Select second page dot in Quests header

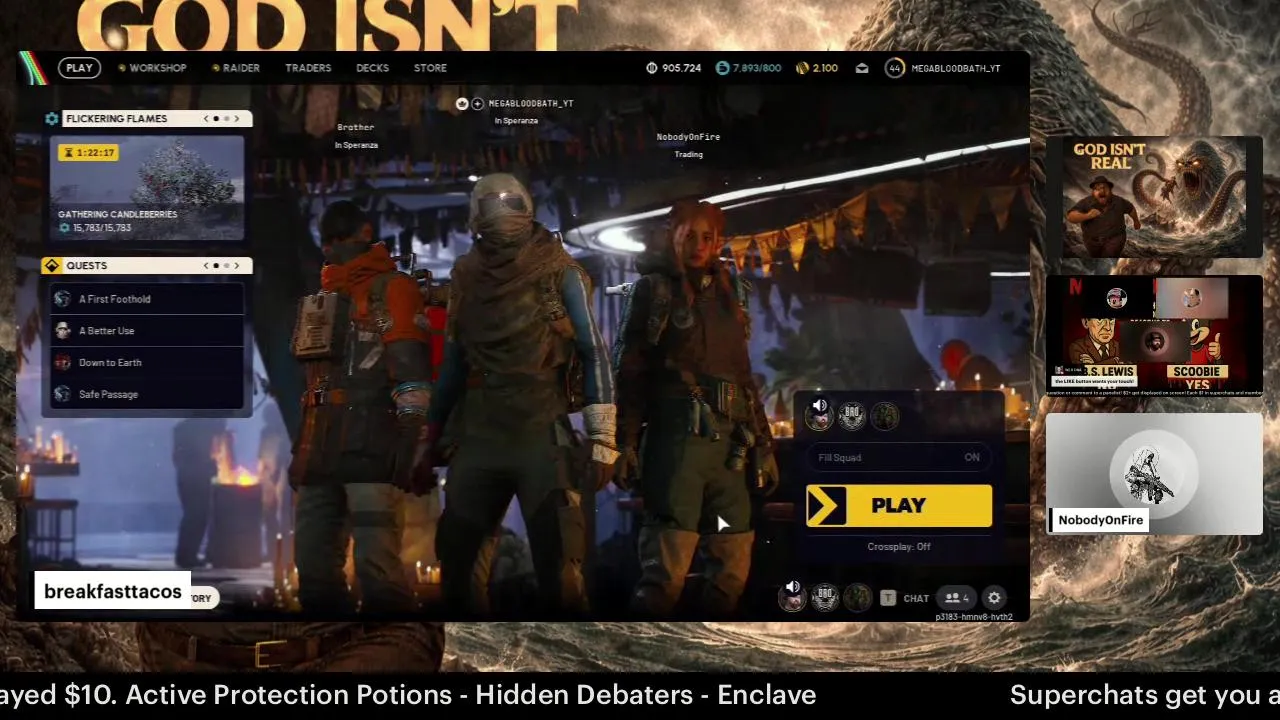coord(226,266)
